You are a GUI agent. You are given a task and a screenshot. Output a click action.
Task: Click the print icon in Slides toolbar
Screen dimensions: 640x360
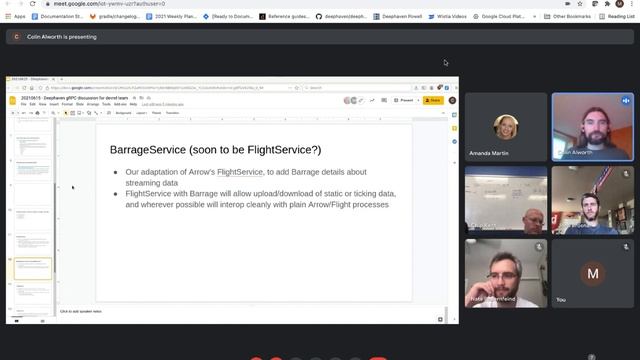coord(37,113)
